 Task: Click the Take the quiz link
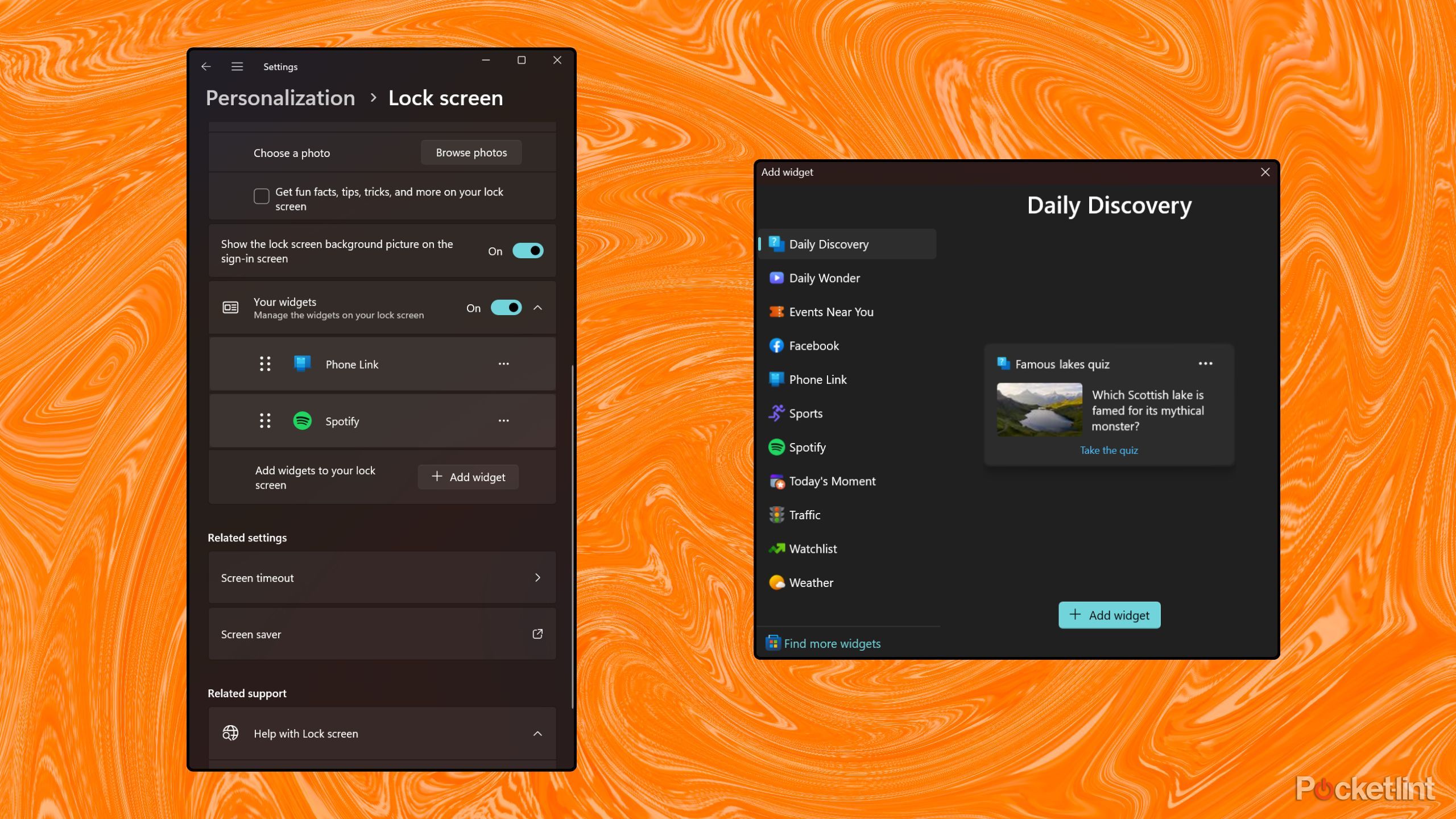click(x=1109, y=450)
